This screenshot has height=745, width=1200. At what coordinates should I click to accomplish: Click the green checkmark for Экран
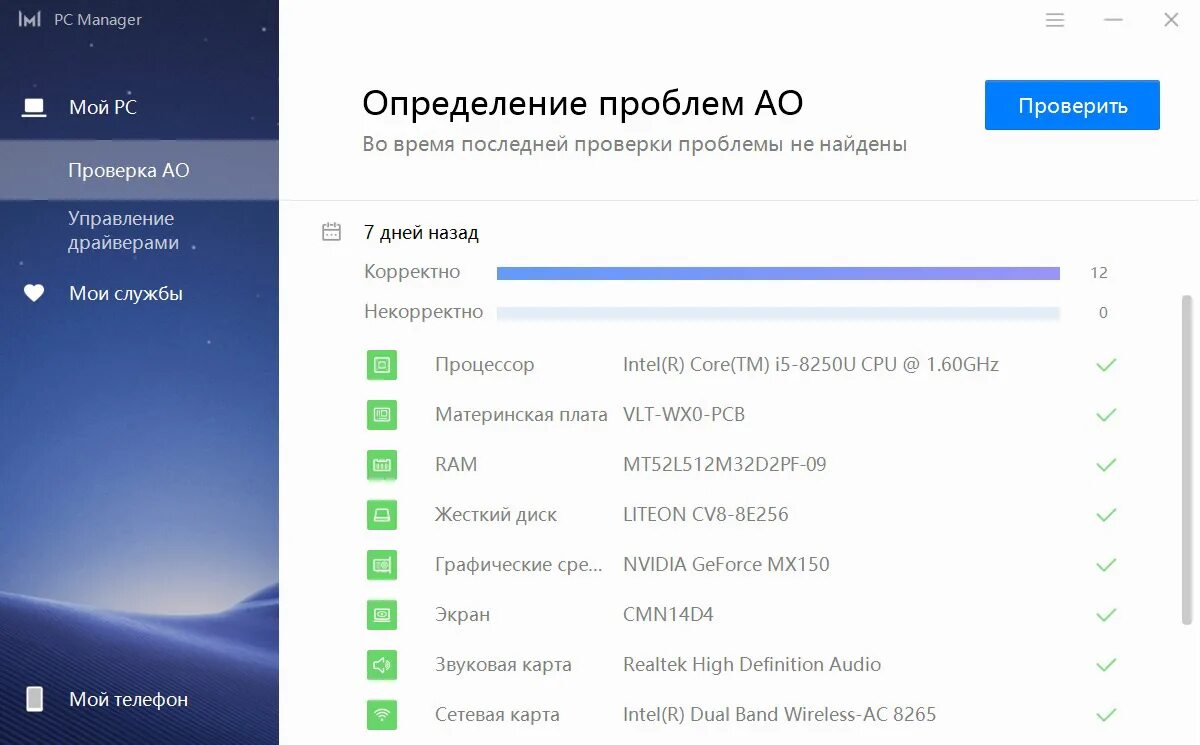tap(1106, 615)
